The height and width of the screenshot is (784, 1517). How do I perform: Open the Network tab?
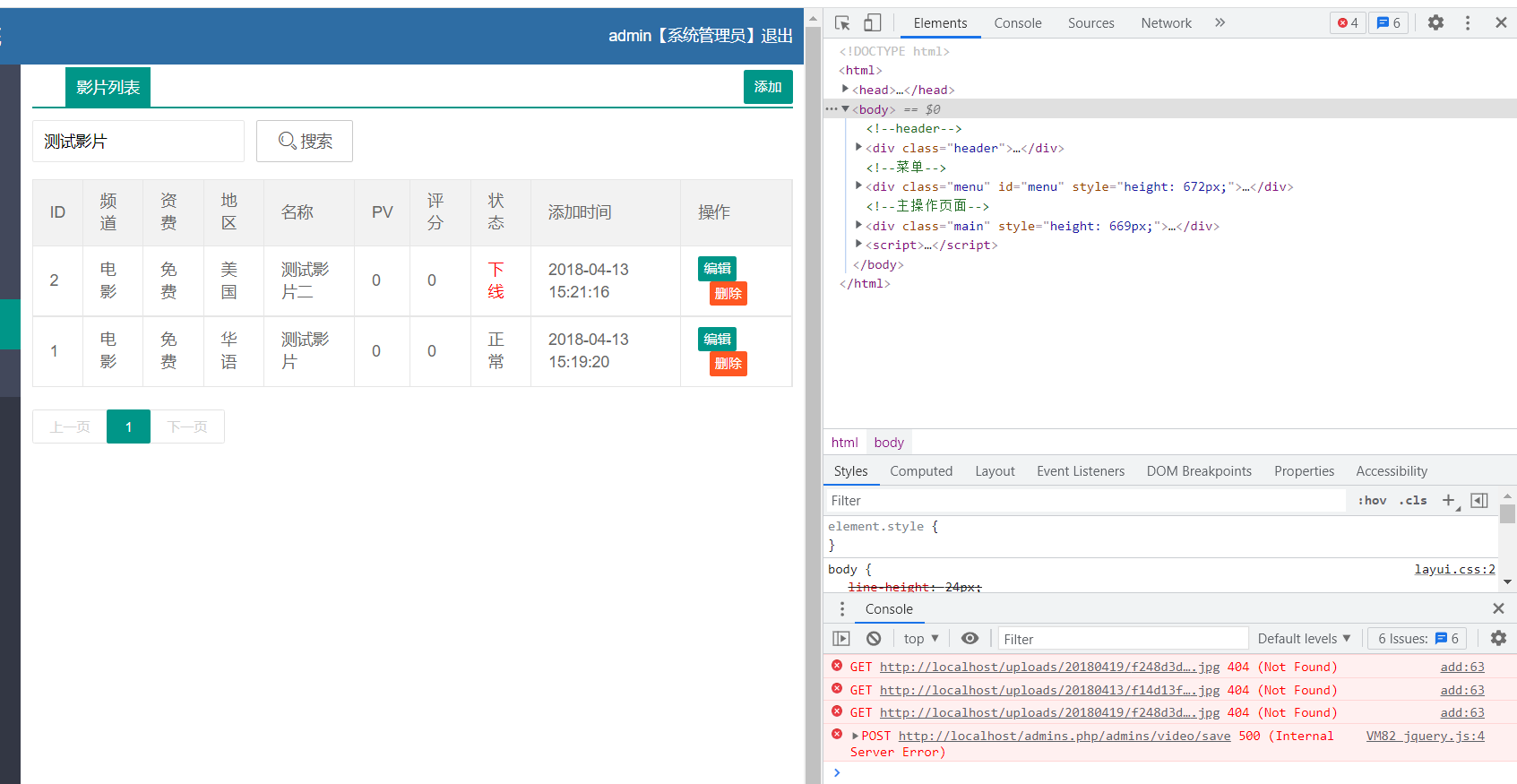(1166, 23)
